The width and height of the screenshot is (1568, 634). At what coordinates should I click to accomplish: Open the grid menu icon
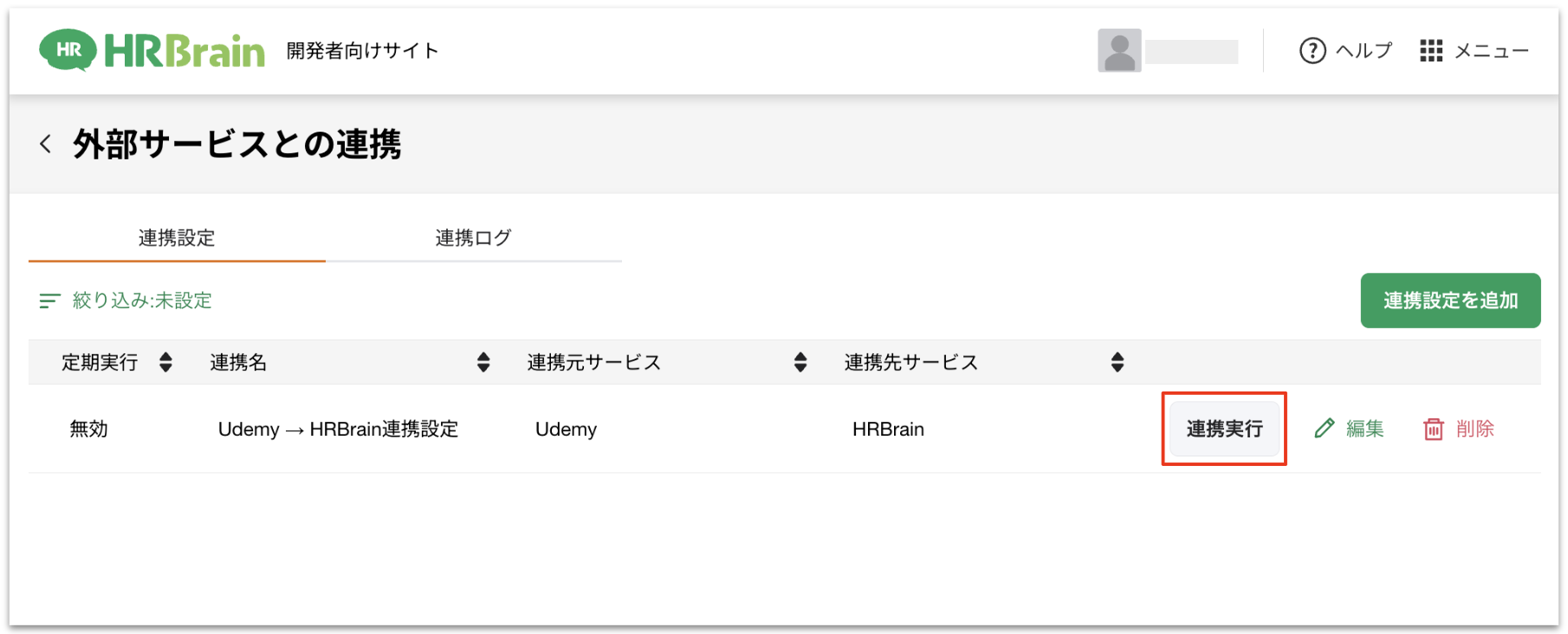pyautogui.click(x=1431, y=51)
